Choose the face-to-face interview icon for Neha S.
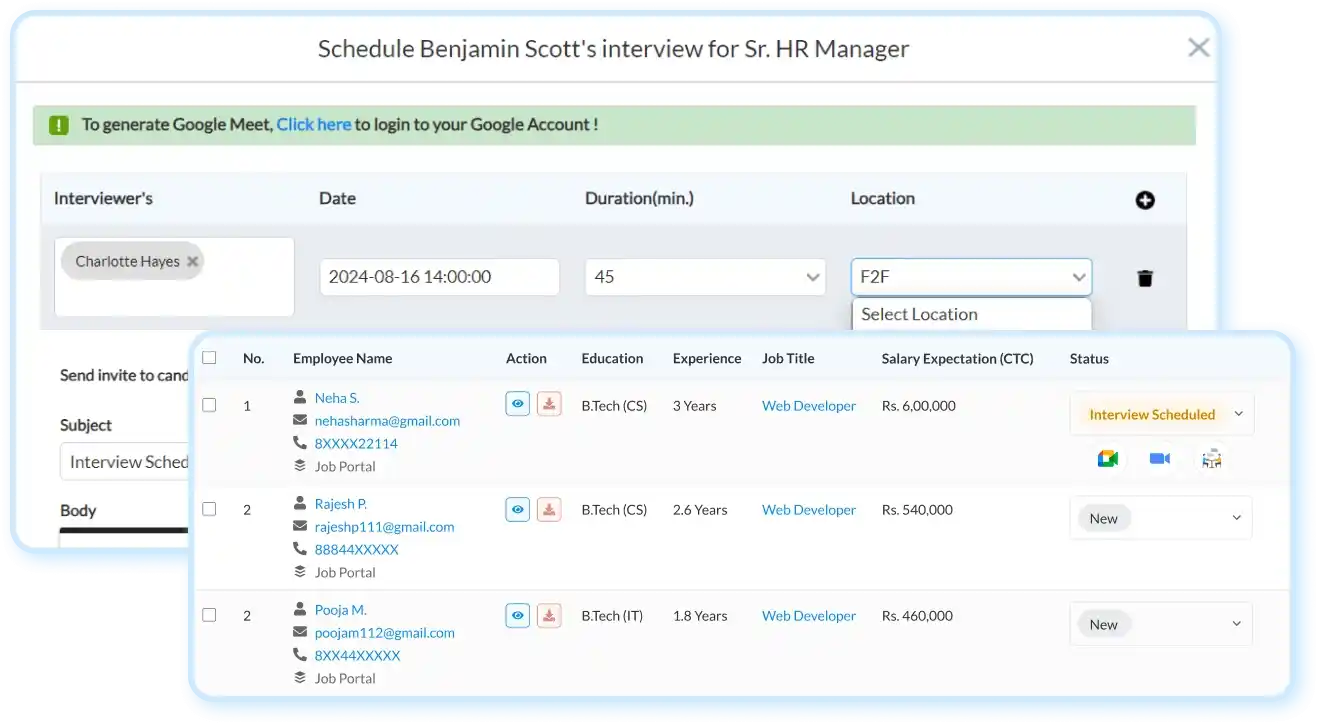 (1211, 457)
